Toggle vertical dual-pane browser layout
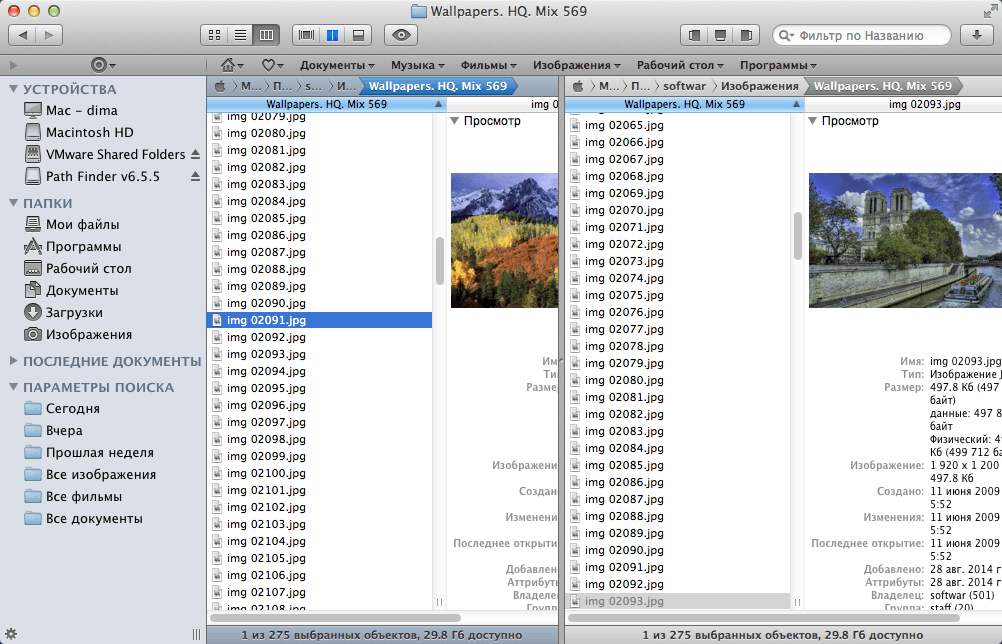 [x=332, y=35]
